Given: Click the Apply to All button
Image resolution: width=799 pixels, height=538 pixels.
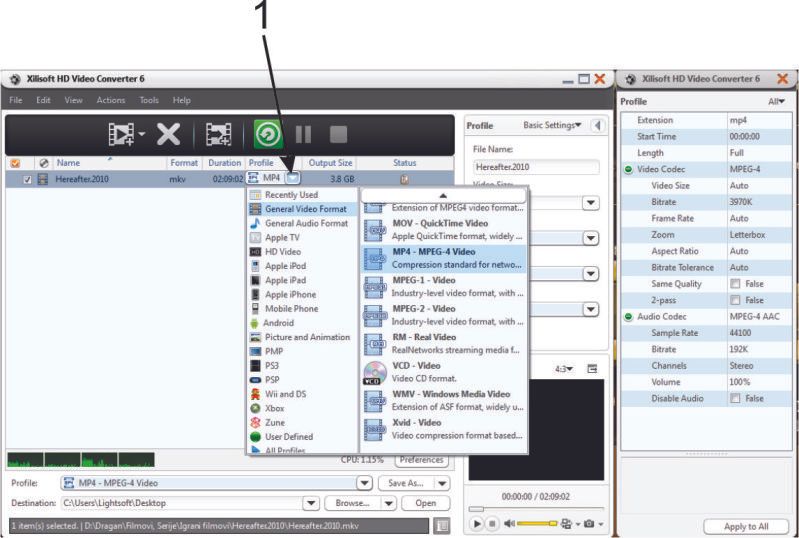Looking at the screenshot, I should tap(746, 526).
